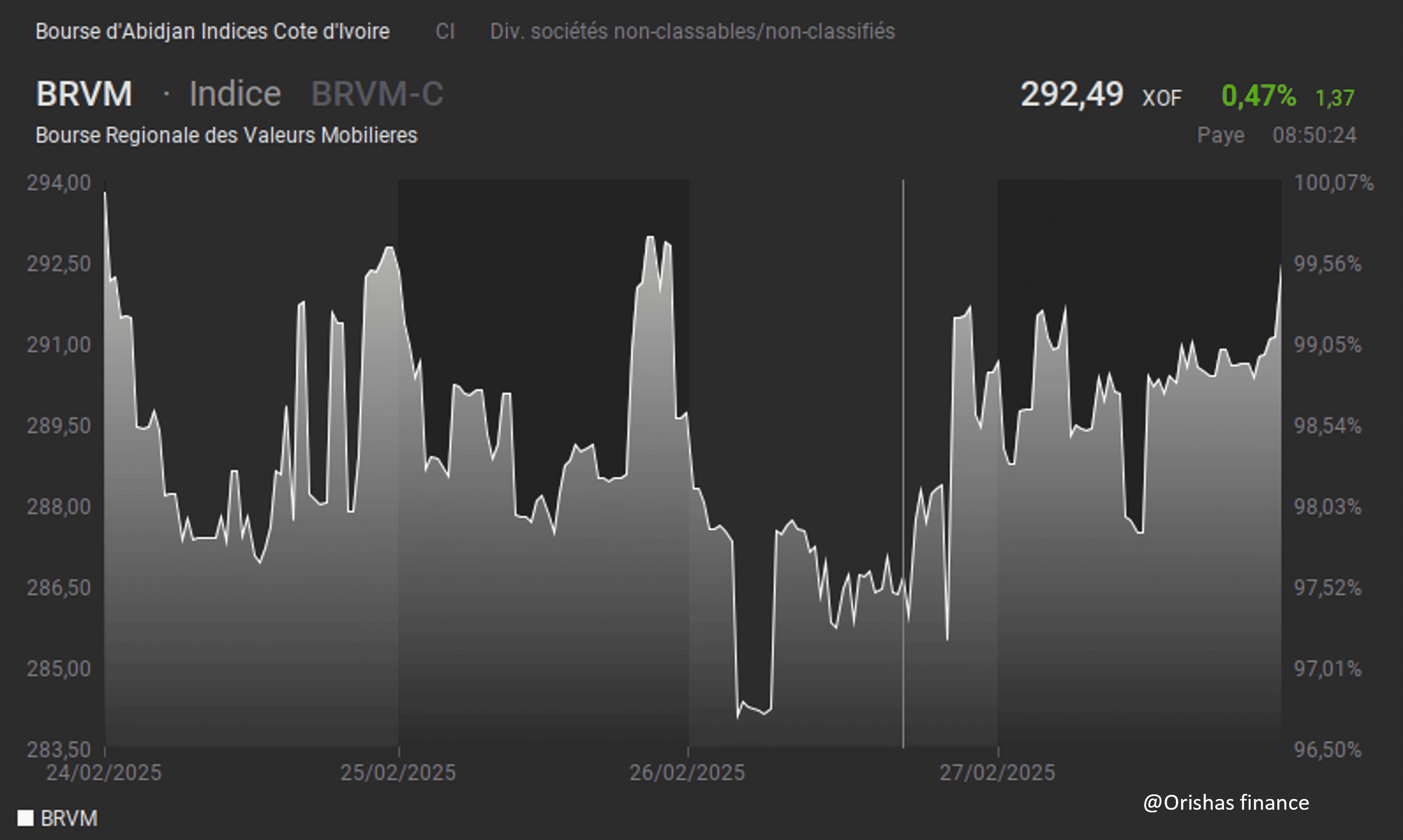
Task: Click the 286,50 y-axis label
Action: click(59, 587)
